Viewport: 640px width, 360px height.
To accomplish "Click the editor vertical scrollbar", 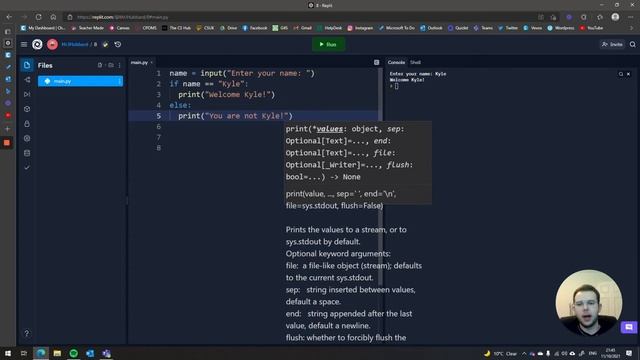I will [x=380, y=176].
